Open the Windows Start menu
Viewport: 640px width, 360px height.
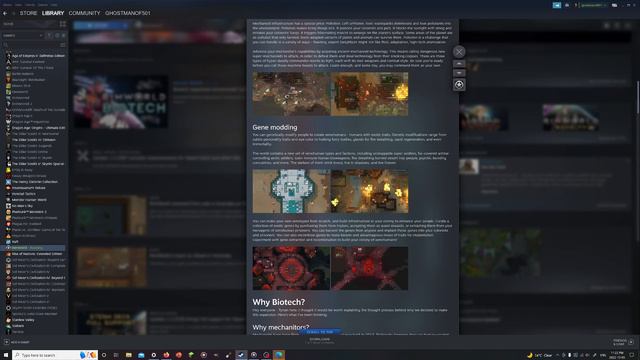[6, 355]
